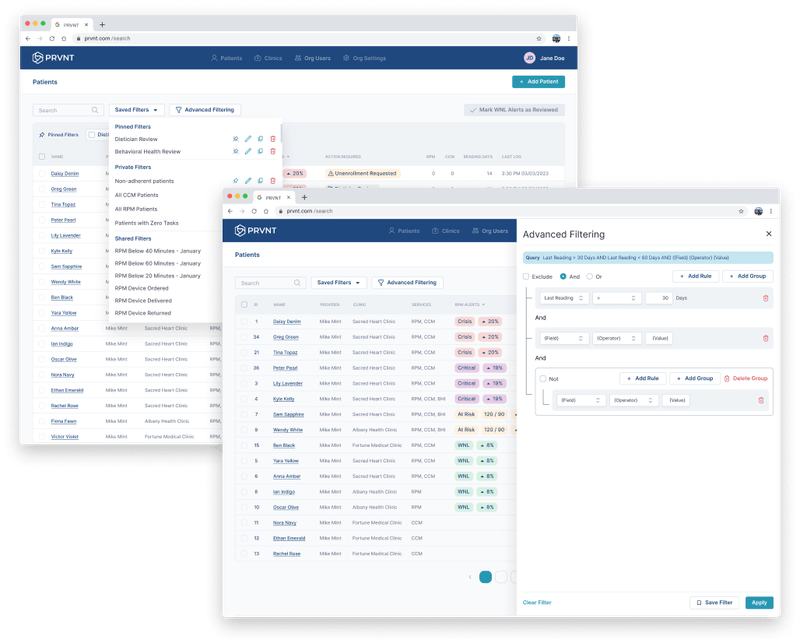Click the search magnifier in front window

(x=297, y=283)
